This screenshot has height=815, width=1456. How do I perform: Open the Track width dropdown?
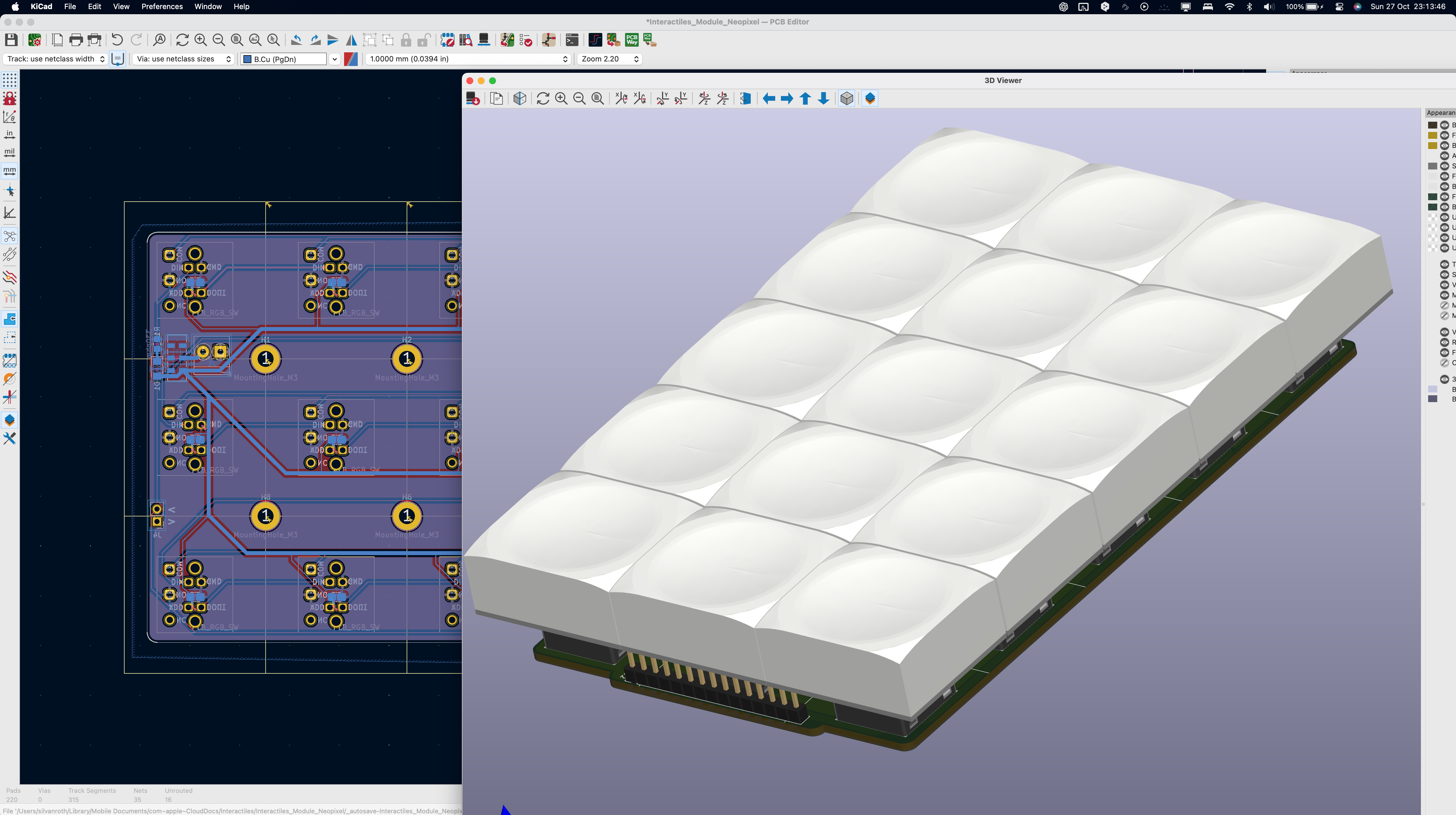click(x=55, y=59)
